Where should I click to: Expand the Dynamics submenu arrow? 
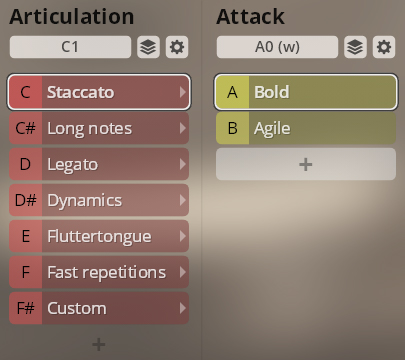(182, 200)
